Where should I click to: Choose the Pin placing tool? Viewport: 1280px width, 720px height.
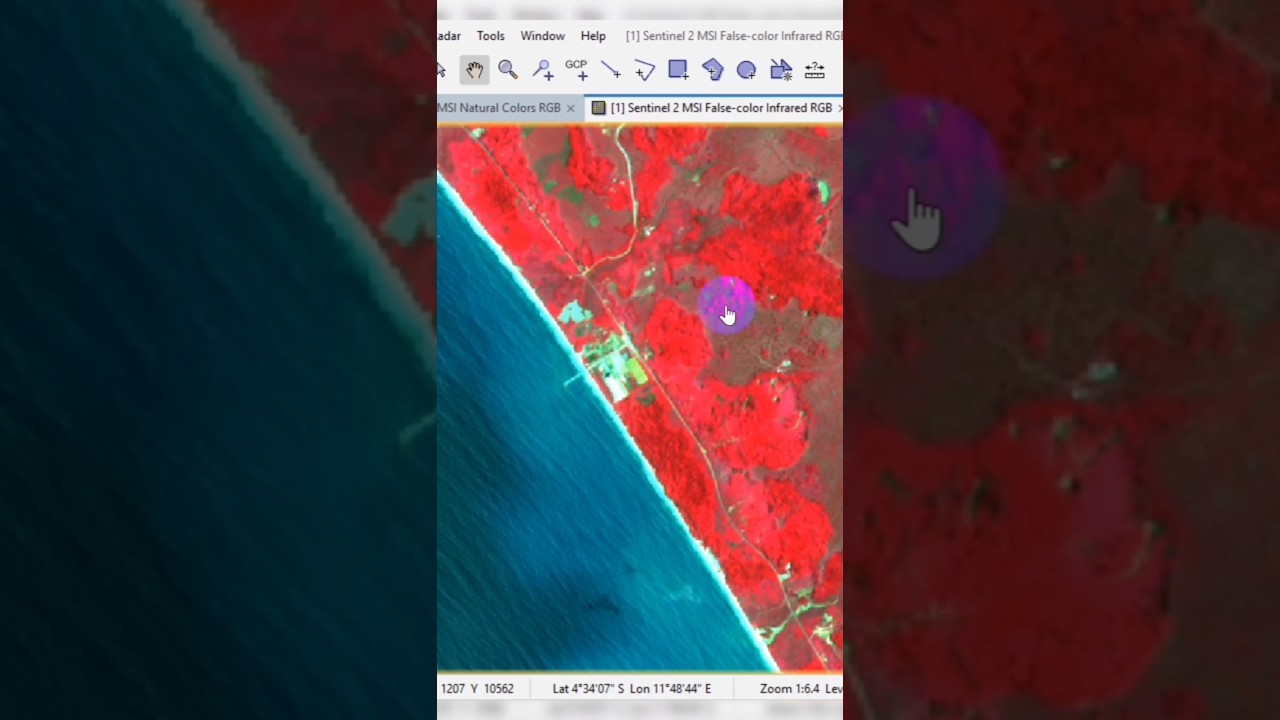pos(542,70)
